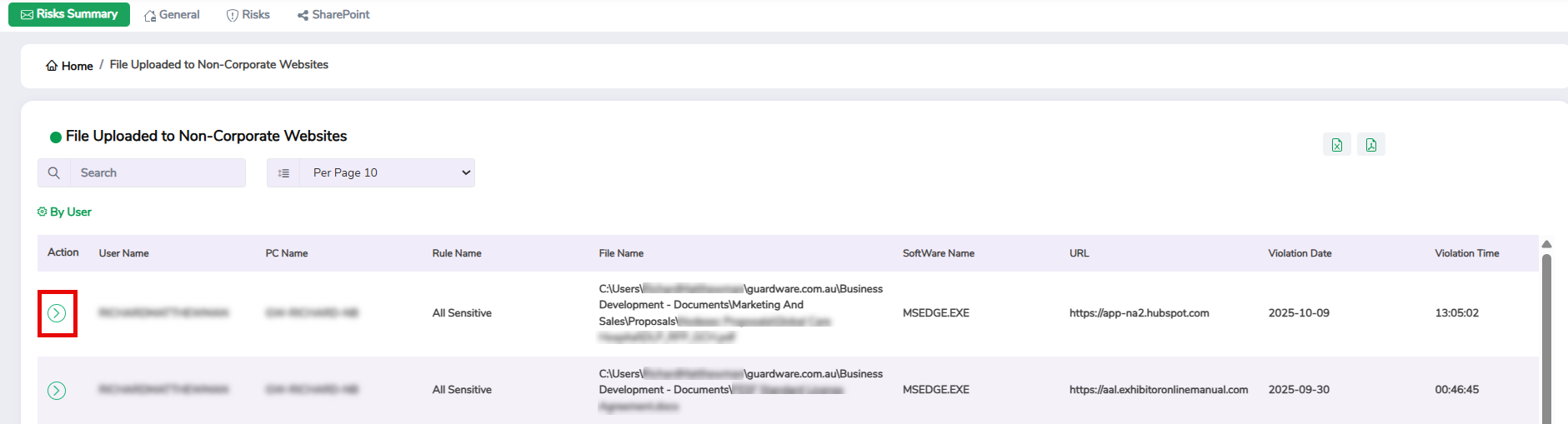Click the Home breadcrumb link

point(77,66)
